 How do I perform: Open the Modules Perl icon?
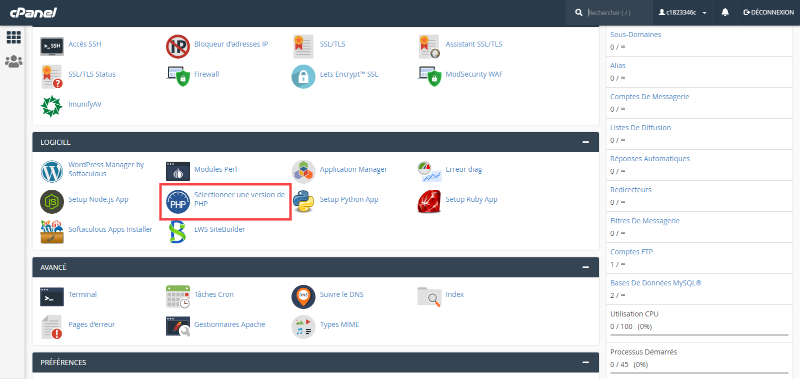(178, 171)
